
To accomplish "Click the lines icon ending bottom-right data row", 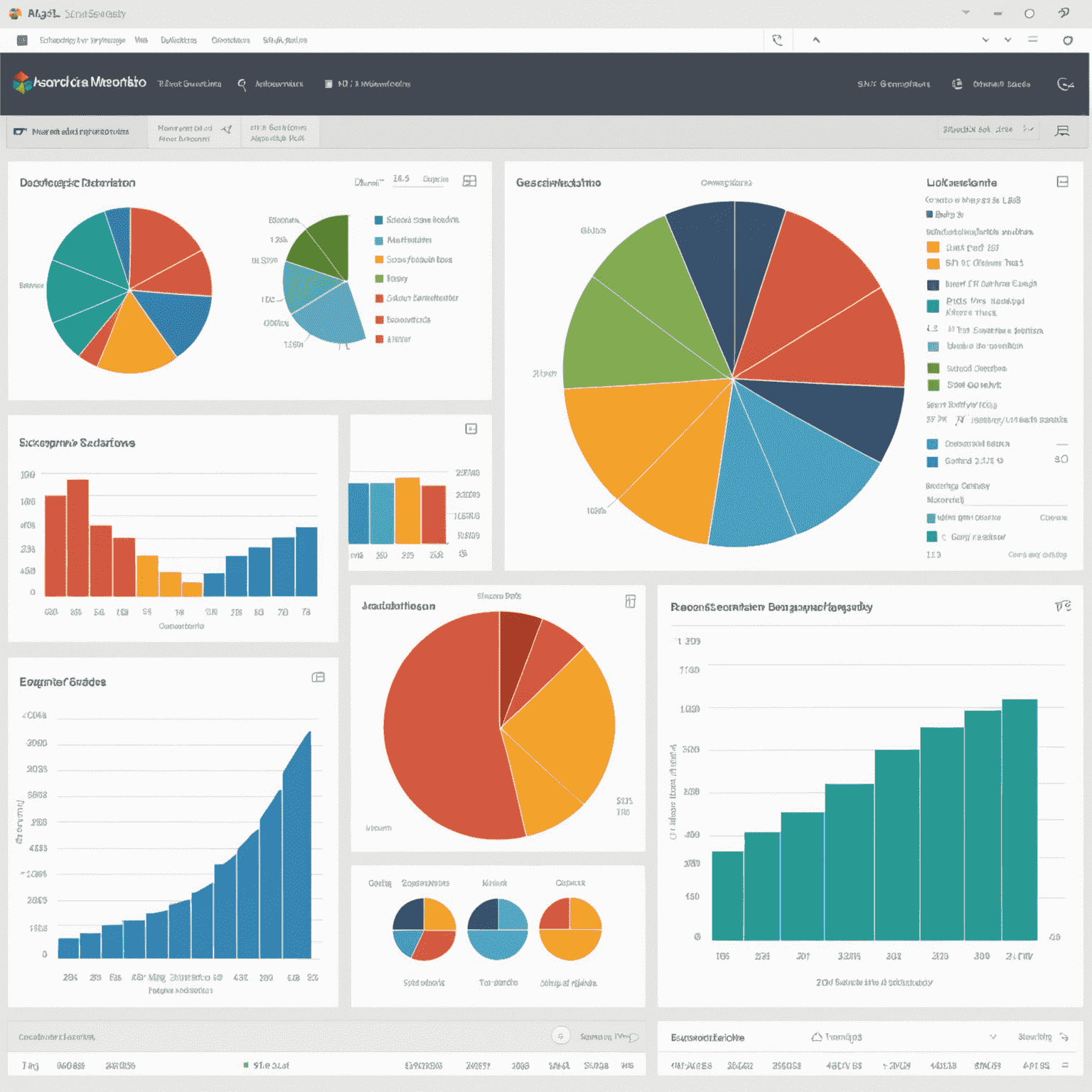I will (1065, 1065).
